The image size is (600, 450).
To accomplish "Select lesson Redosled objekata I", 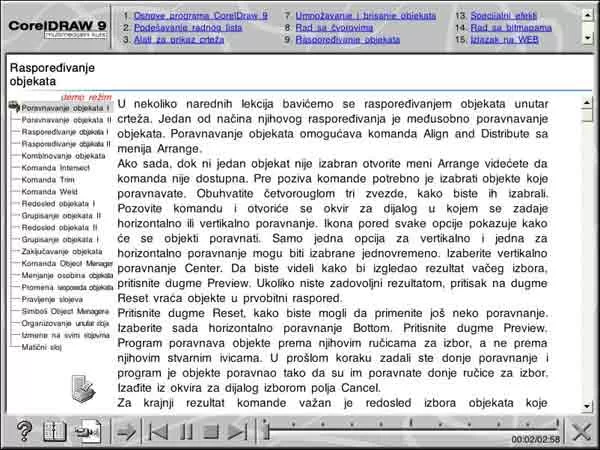I will (58, 204).
